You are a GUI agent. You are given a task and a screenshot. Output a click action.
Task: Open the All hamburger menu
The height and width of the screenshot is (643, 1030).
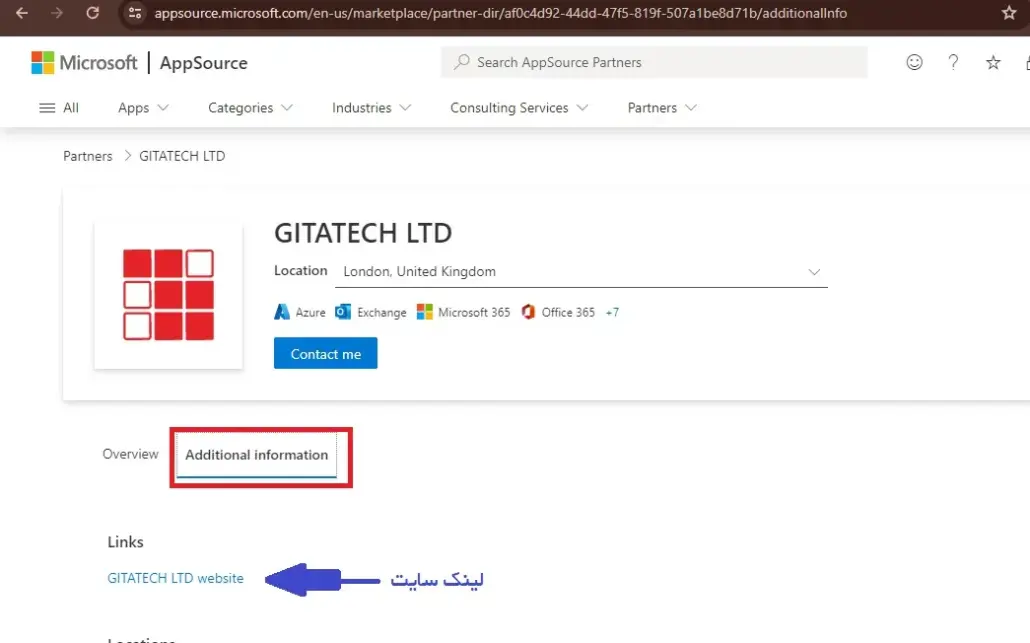58,108
